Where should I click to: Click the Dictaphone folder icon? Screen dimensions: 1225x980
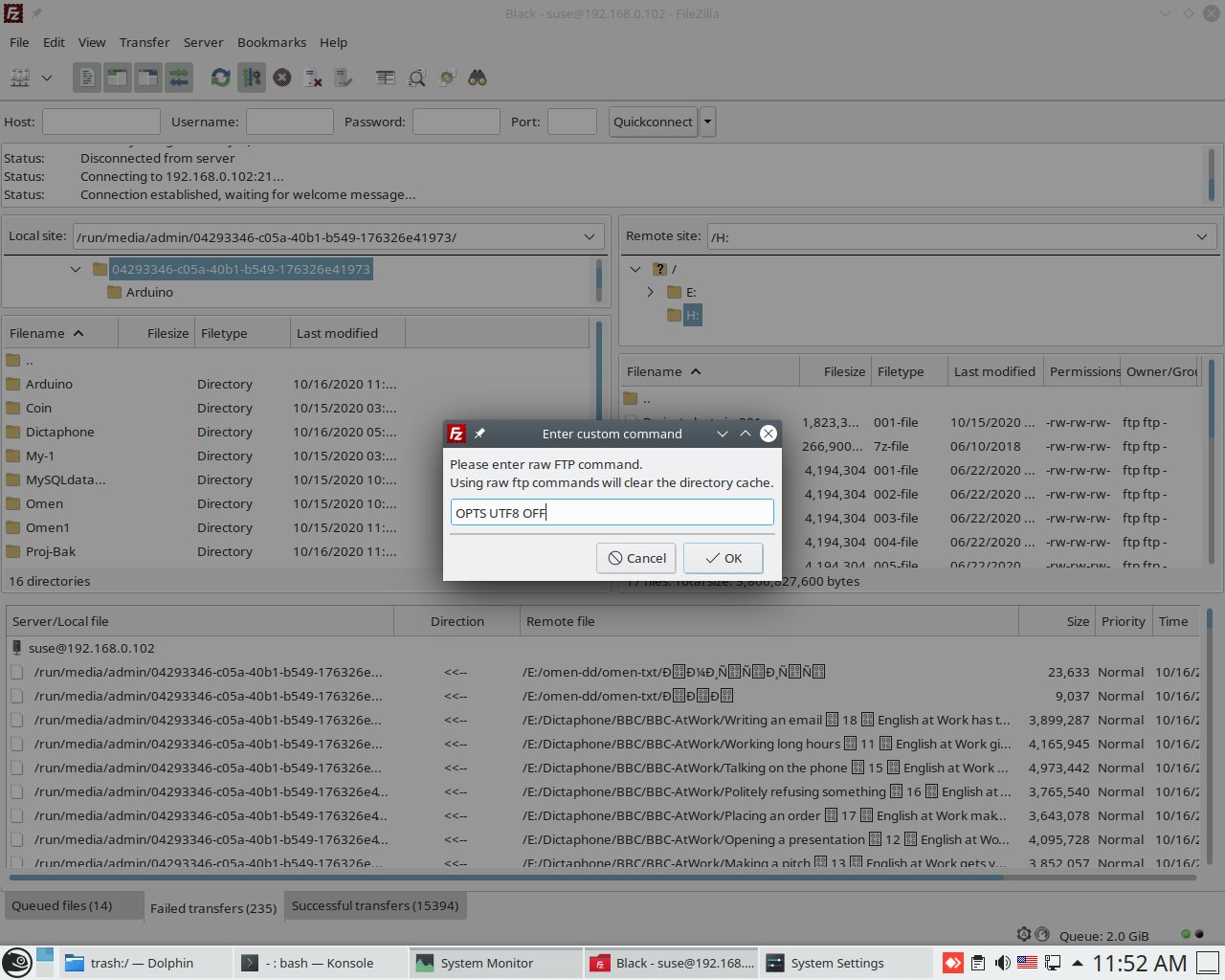coord(13,432)
